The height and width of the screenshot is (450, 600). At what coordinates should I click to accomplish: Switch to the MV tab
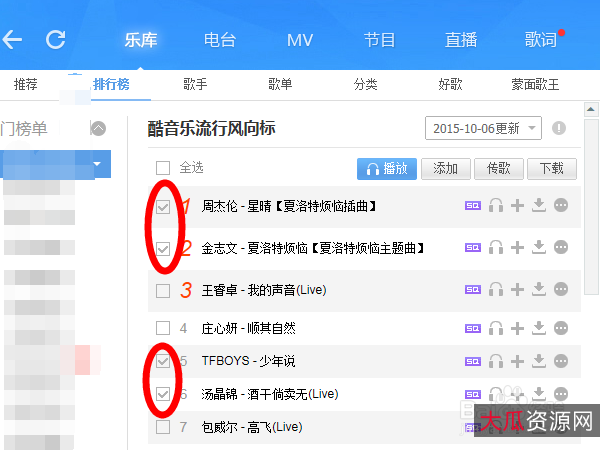(x=300, y=40)
